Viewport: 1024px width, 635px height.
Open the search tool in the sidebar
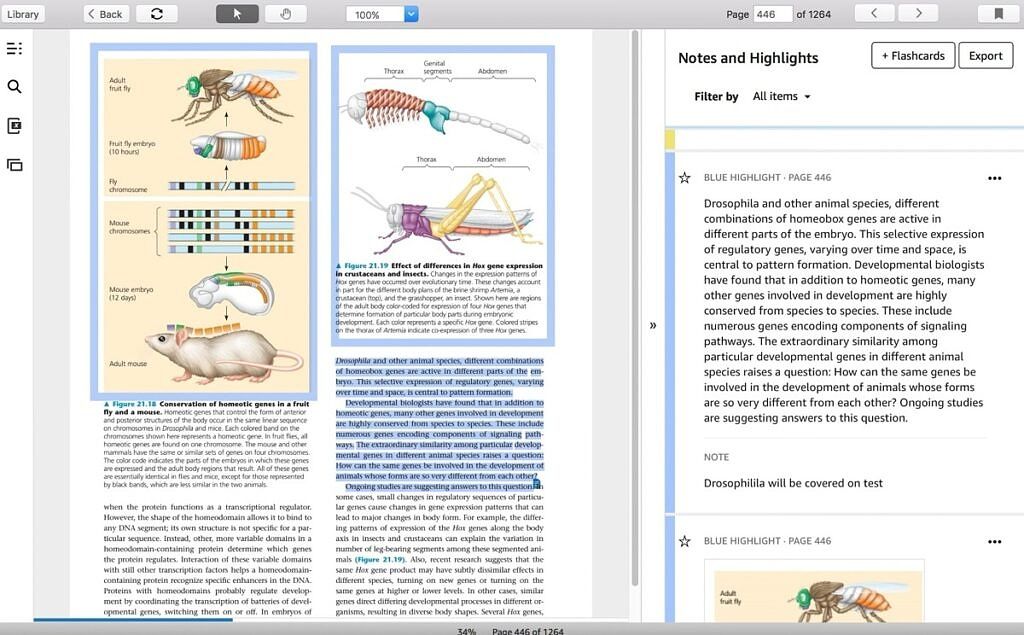[14, 86]
